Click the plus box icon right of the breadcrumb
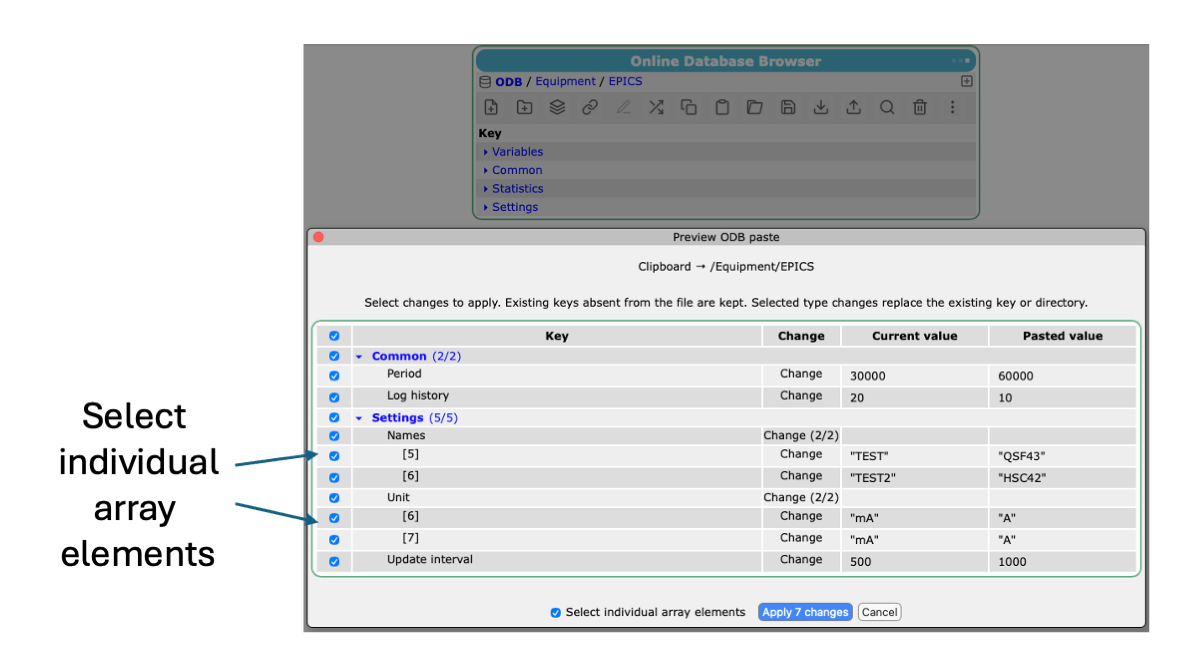Screen dimensions: 1178x660 tap(967, 81)
